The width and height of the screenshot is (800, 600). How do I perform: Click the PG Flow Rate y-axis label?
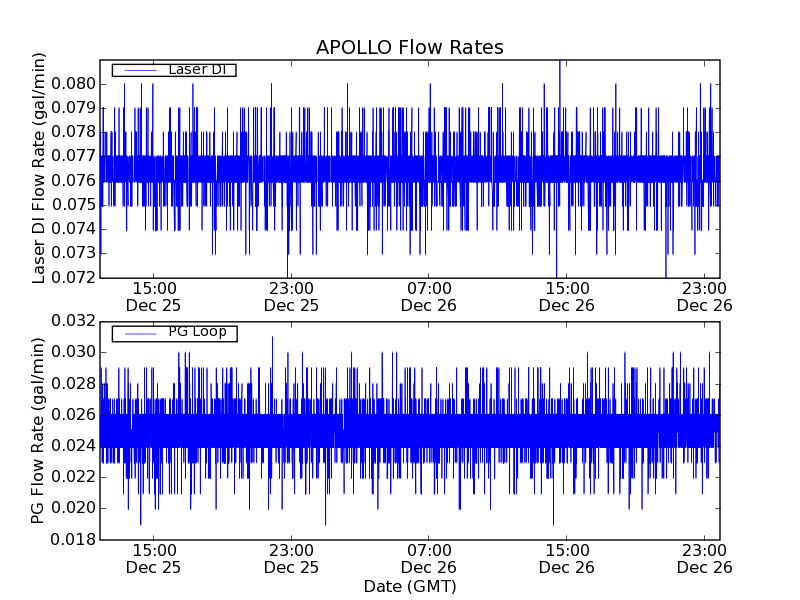pos(40,430)
